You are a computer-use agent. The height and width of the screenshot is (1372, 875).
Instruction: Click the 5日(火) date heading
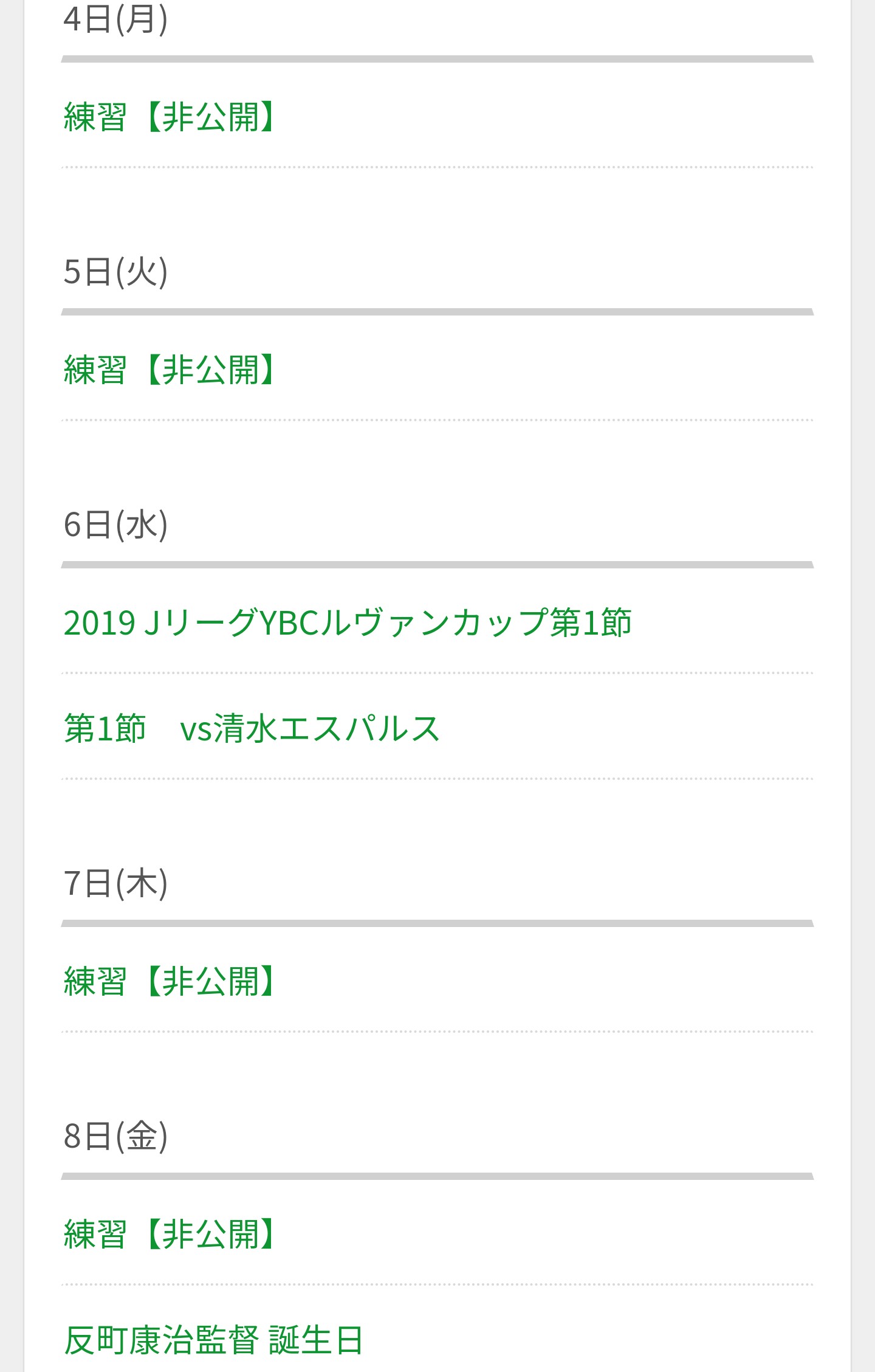115,272
